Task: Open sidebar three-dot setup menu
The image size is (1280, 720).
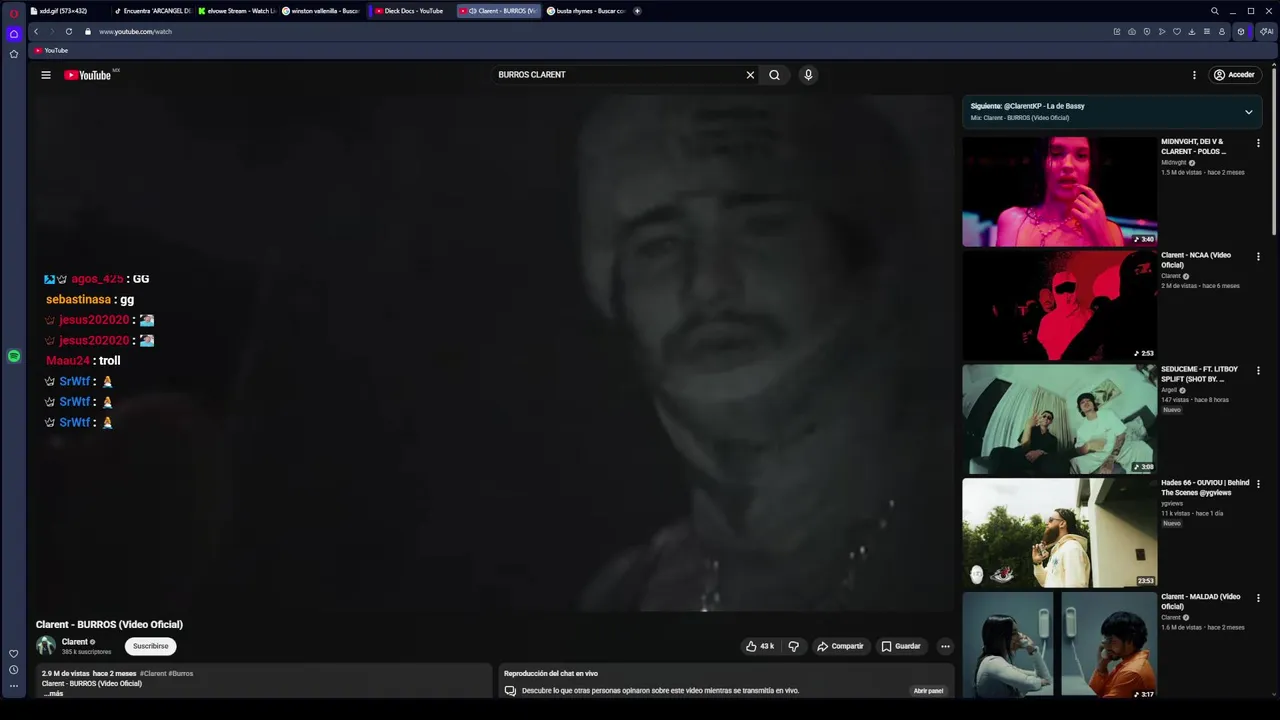Action: point(13,686)
